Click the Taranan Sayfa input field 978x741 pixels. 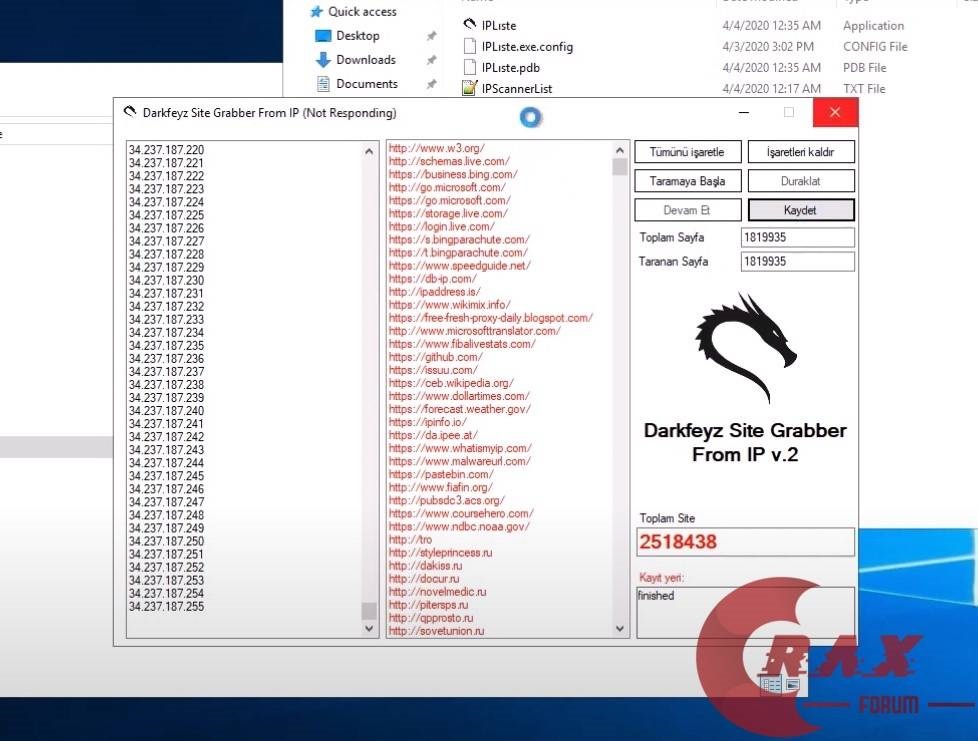click(x=797, y=261)
